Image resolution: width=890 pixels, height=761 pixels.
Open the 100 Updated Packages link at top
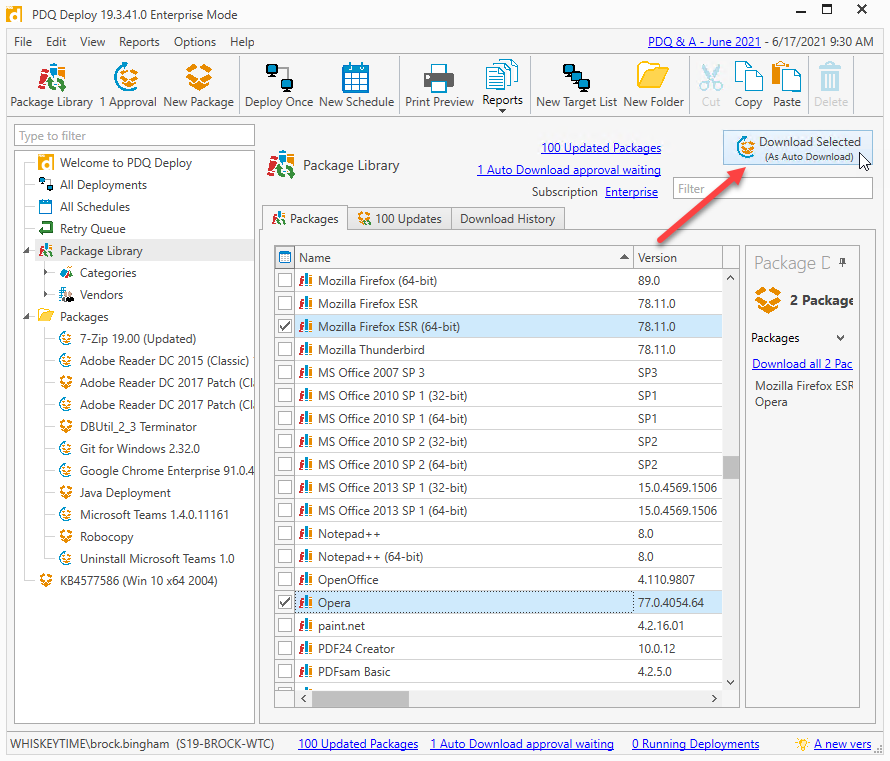click(601, 148)
